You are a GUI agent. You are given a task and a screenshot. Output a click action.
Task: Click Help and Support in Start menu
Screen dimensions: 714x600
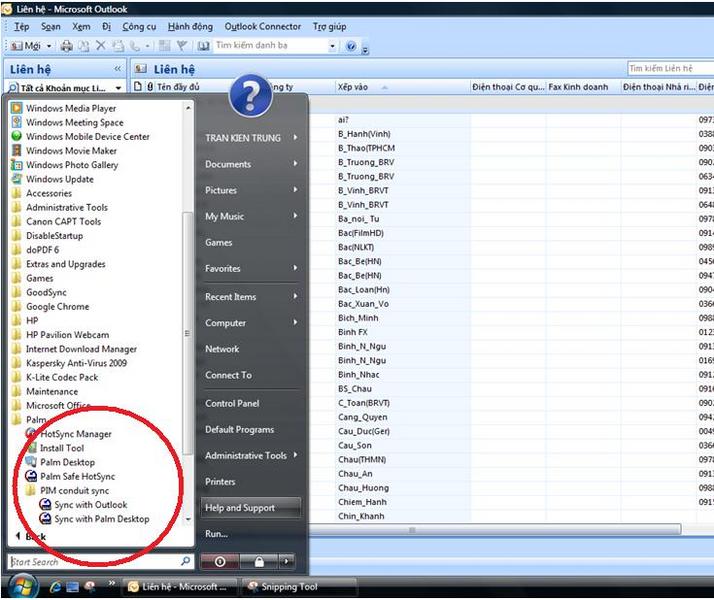(239, 508)
